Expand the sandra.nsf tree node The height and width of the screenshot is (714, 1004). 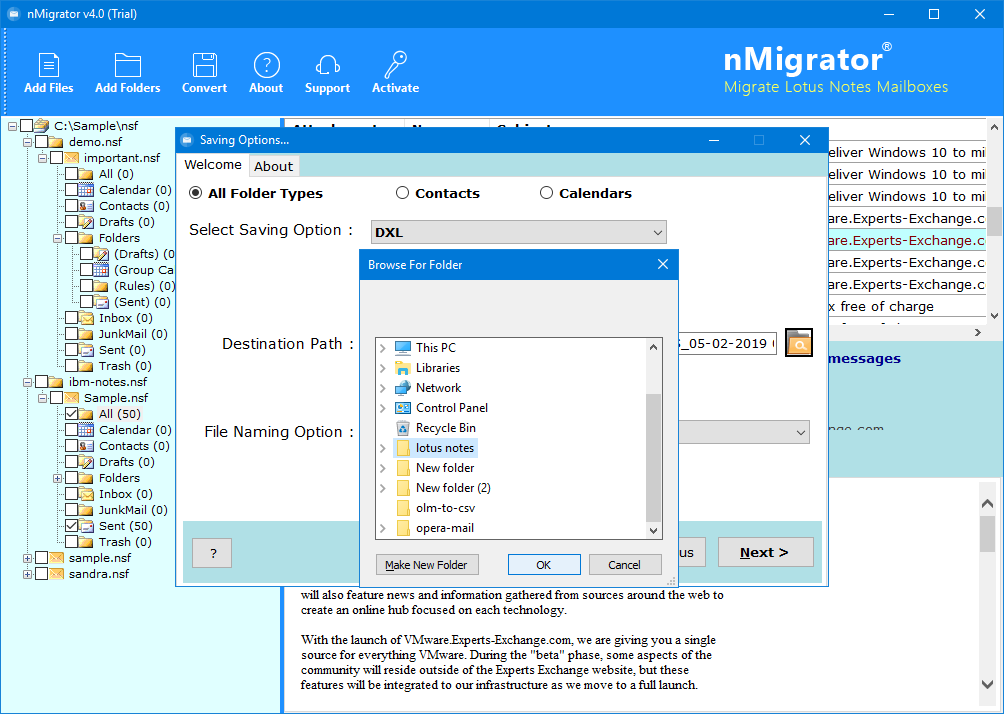27,574
